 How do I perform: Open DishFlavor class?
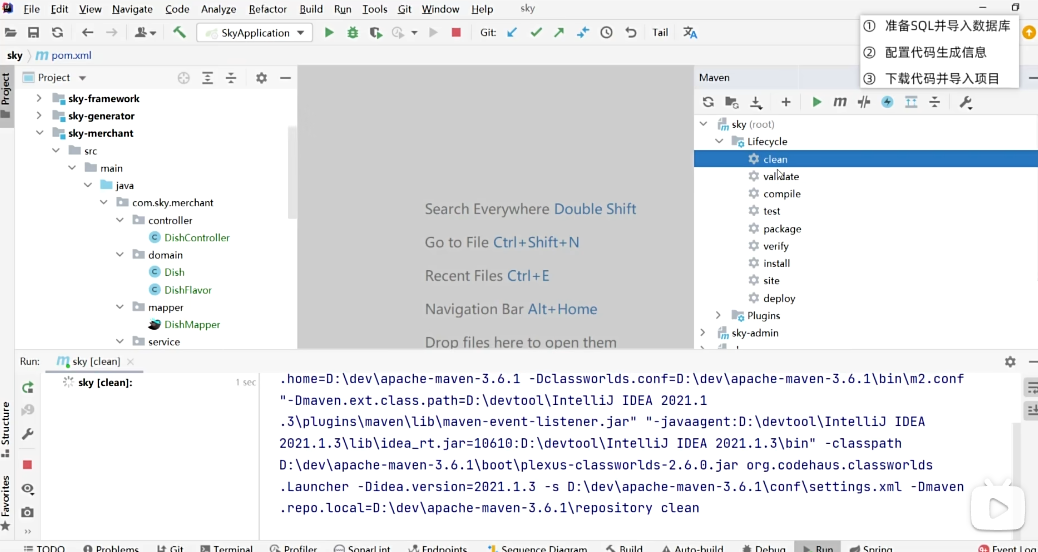[x=188, y=289]
